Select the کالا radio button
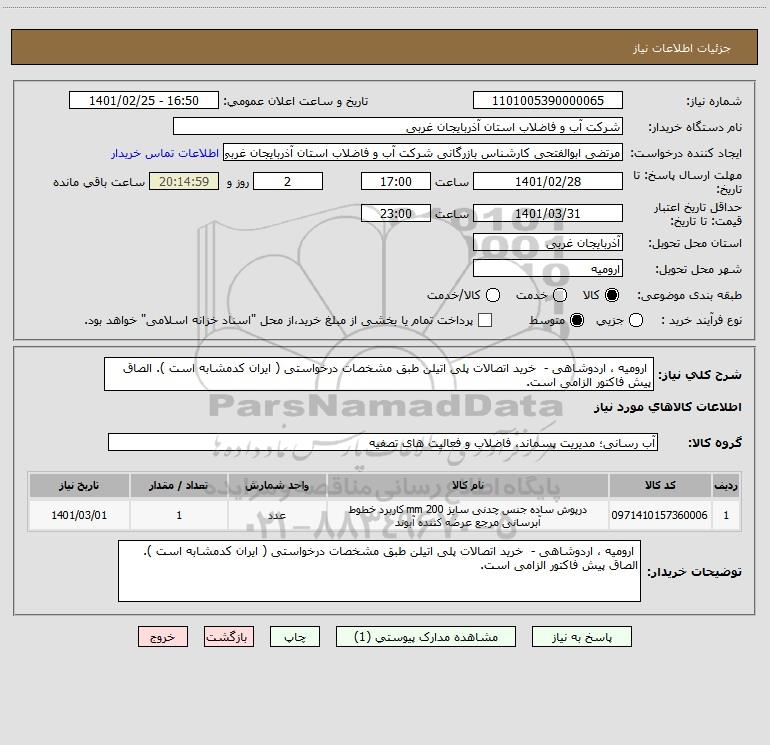Image resolution: width=770 pixels, height=745 pixels. [x=612, y=295]
